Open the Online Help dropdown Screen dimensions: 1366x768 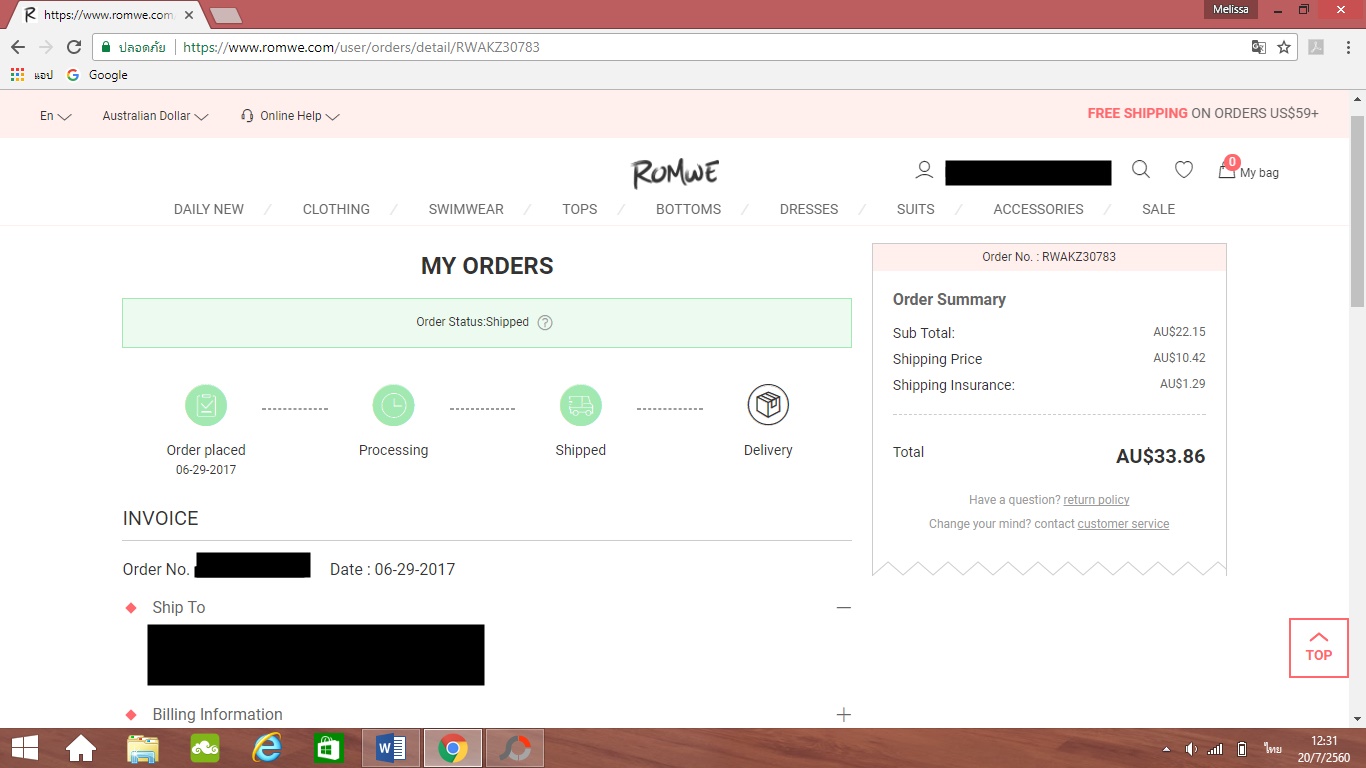coord(291,116)
